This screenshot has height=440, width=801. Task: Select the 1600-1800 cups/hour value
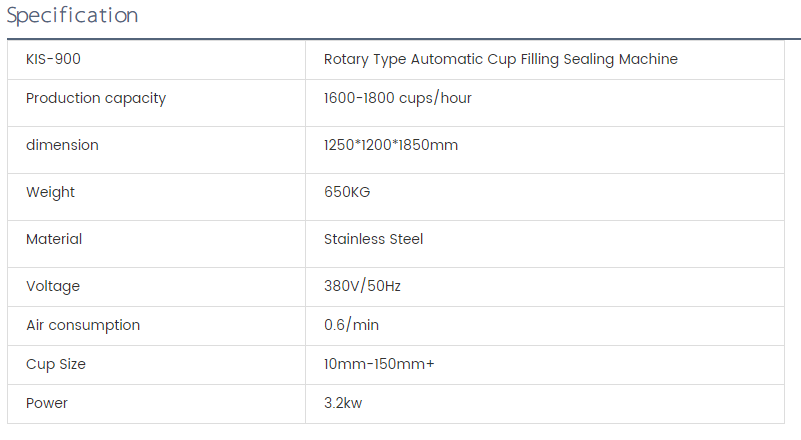pyautogui.click(x=398, y=98)
